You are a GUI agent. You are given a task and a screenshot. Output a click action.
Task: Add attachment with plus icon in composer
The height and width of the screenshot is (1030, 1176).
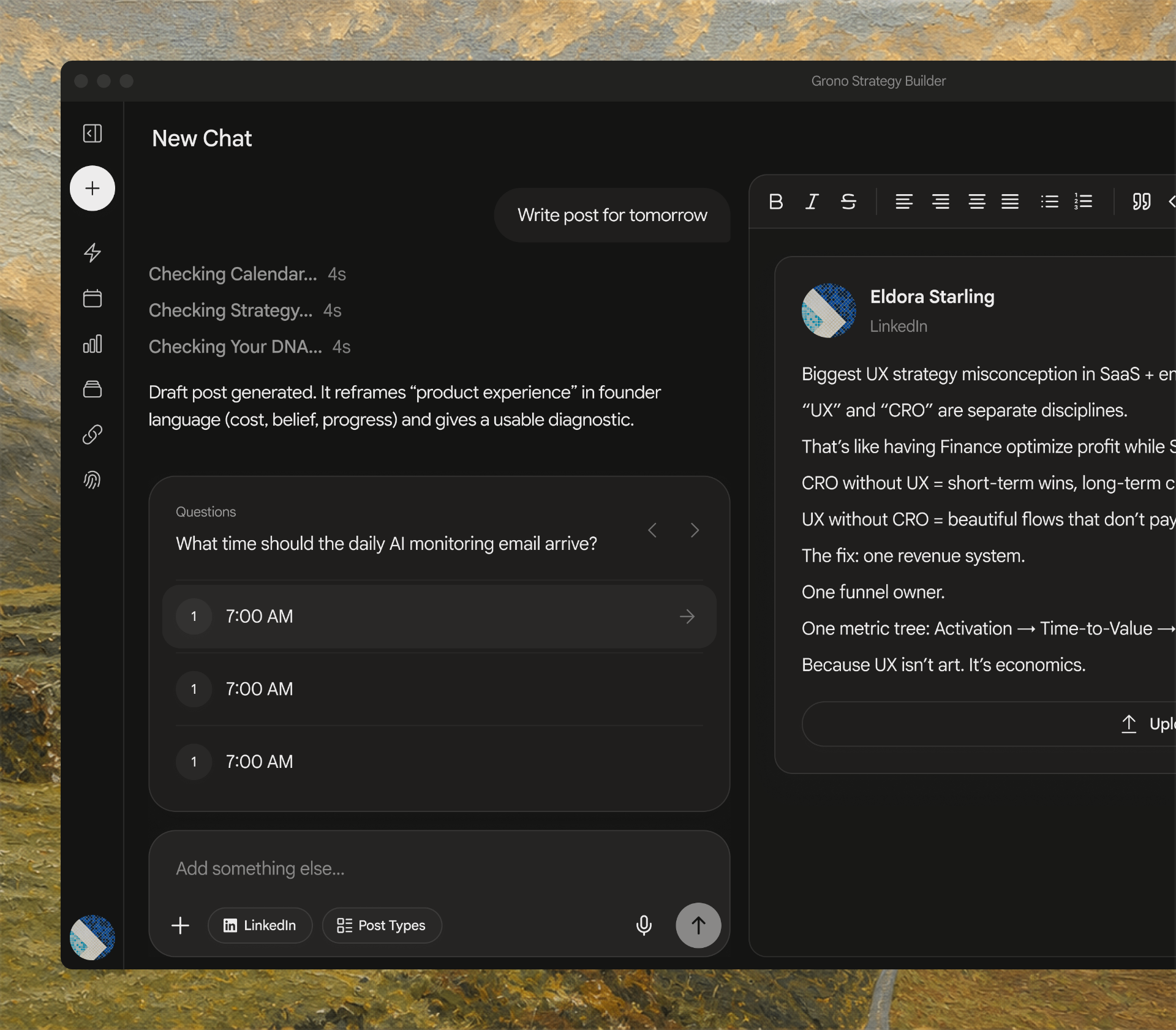pyautogui.click(x=181, y=925)
